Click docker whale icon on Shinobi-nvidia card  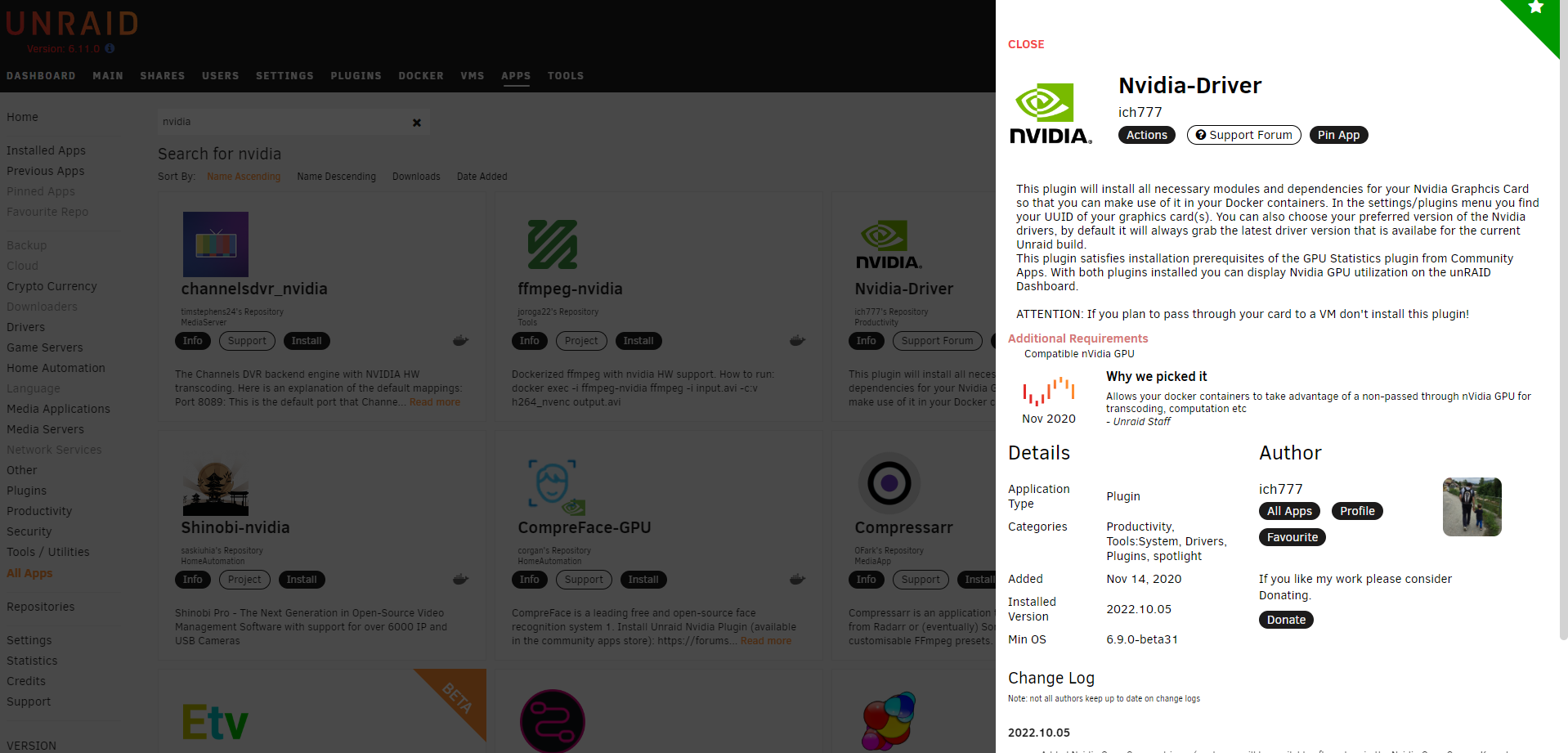point(461,579)
